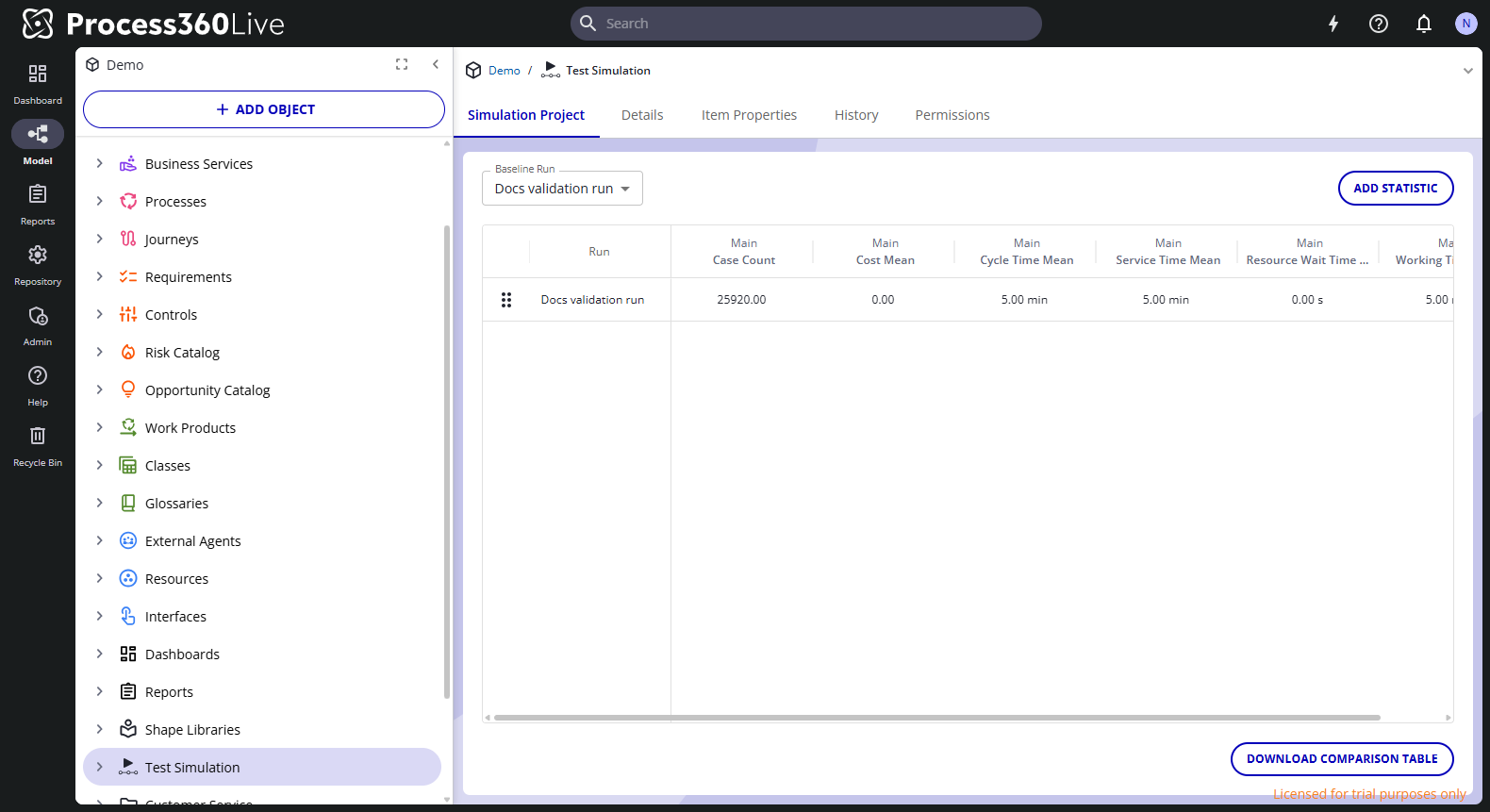Click the tree panel vertical scrollbar
The width and height of the screenshot is (1490, 812).
coord(447,462)
